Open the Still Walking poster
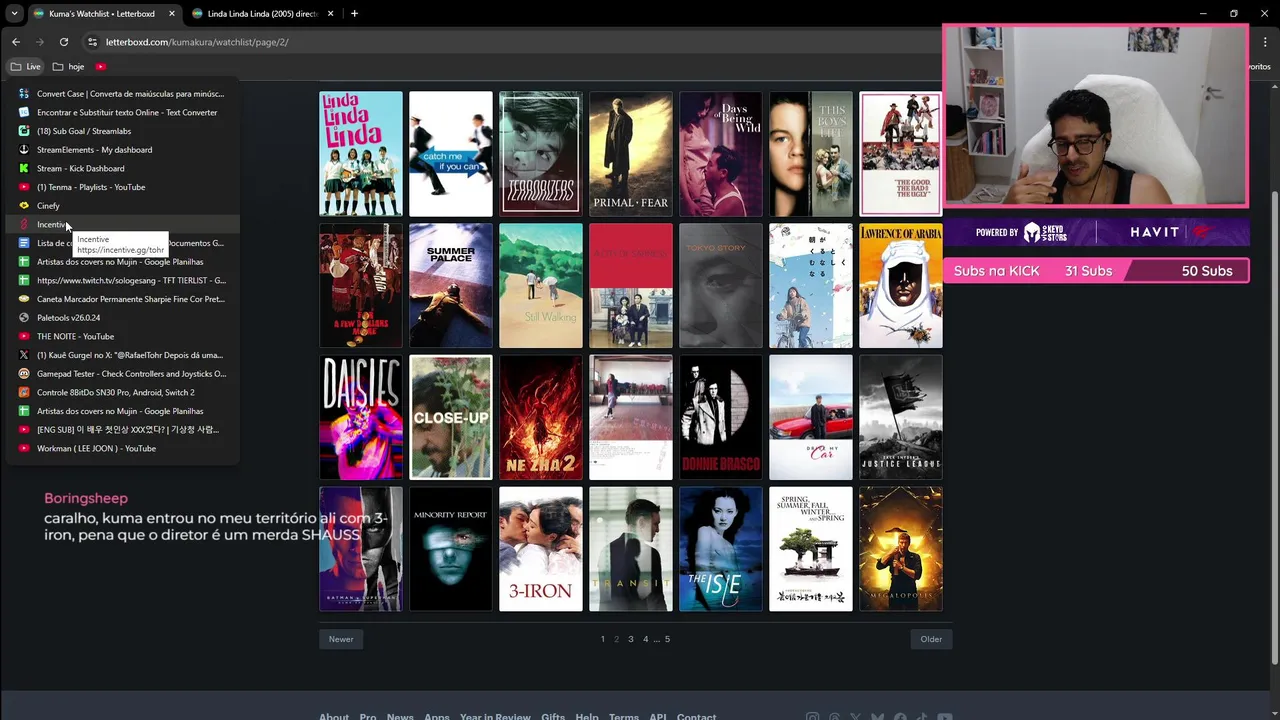Viewport: 1280px width, 720px height. pyautogui.click(x=541, y=286)
